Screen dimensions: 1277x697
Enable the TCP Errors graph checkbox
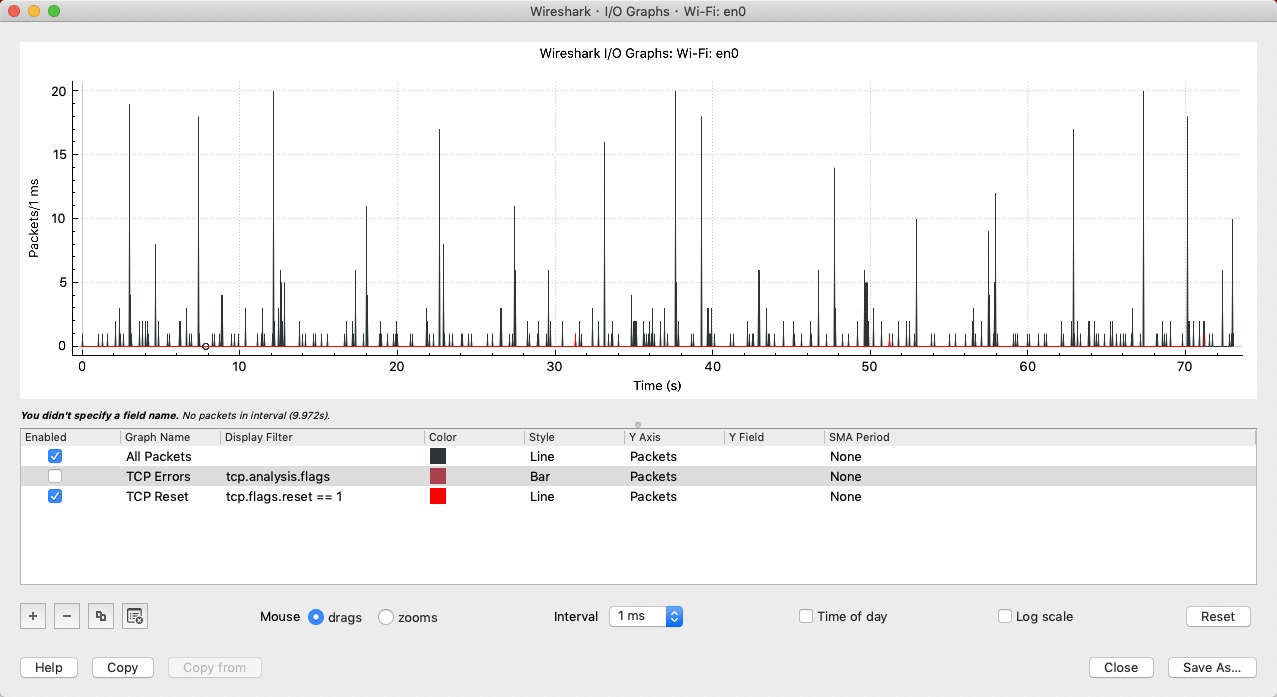pyautogui.click(x=55, y=476)
